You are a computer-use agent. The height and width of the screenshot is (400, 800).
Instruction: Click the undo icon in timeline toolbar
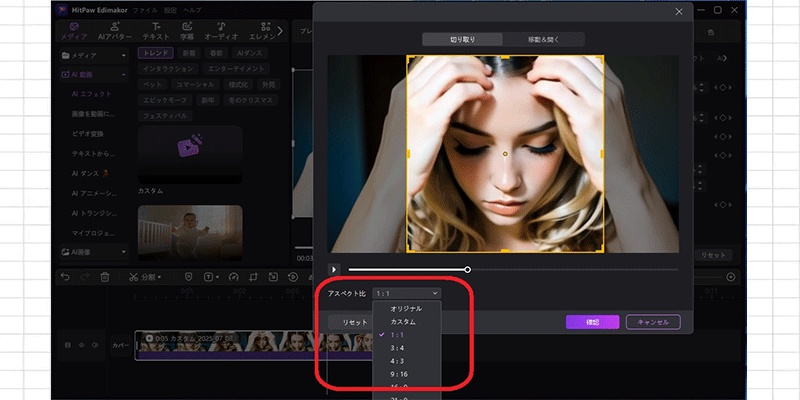65,277
